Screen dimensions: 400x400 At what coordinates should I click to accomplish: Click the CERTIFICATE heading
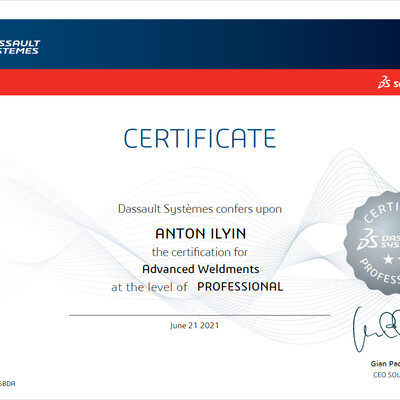point(200,138)
